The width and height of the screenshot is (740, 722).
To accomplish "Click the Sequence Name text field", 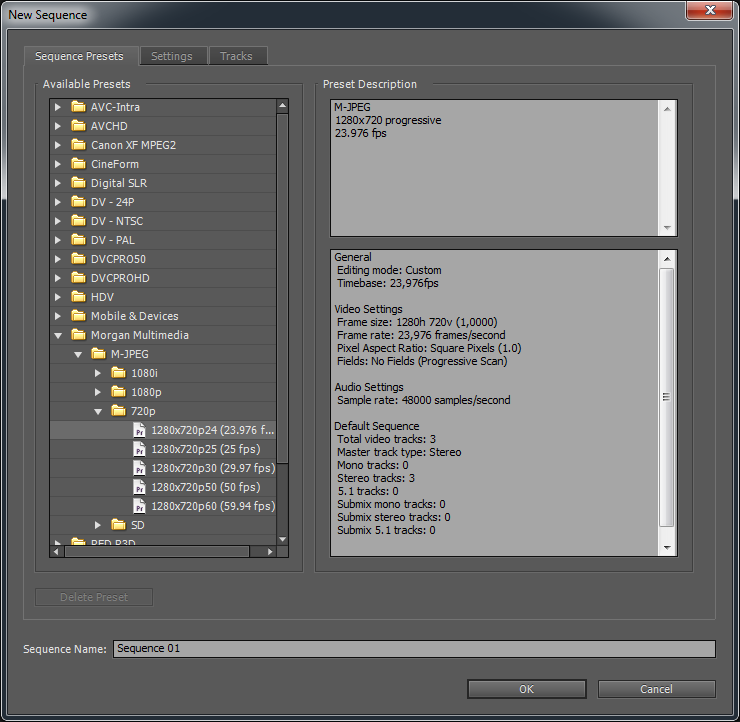I will click(x=414, y=649).
